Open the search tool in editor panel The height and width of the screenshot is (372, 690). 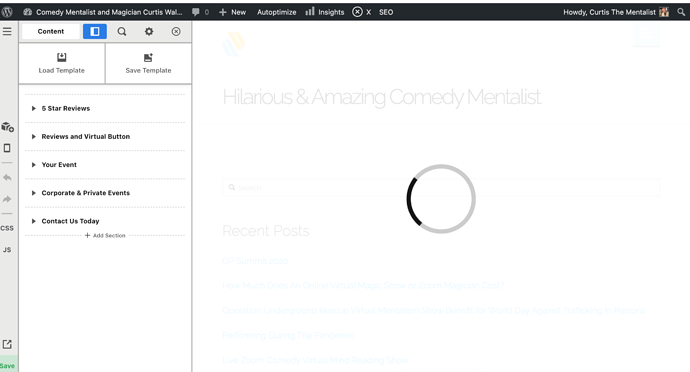[x=122, y=31]
